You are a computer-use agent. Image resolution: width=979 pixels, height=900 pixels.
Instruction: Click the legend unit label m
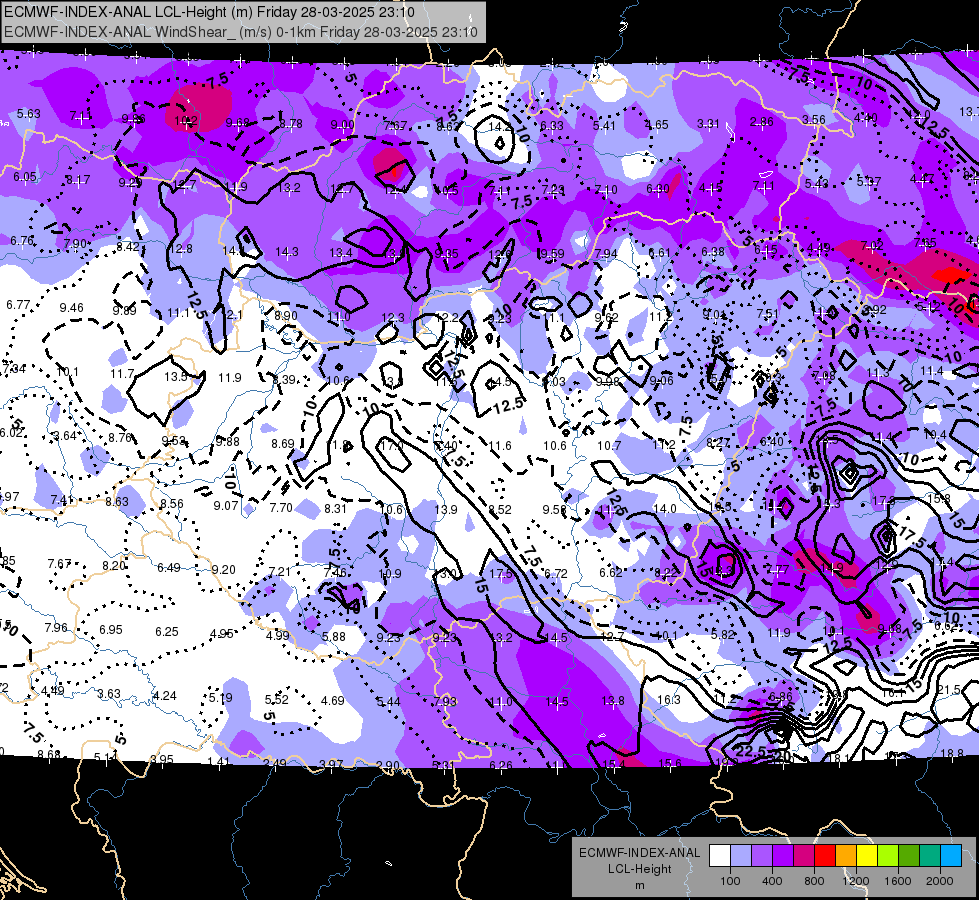pos(639,885)
